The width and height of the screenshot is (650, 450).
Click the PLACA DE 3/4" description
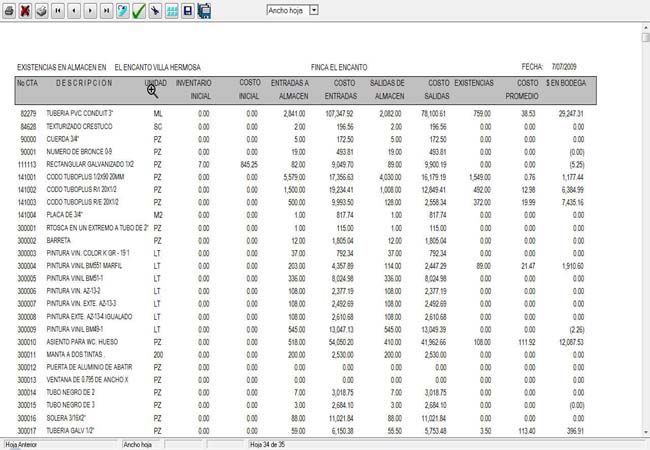click(64, 215)
